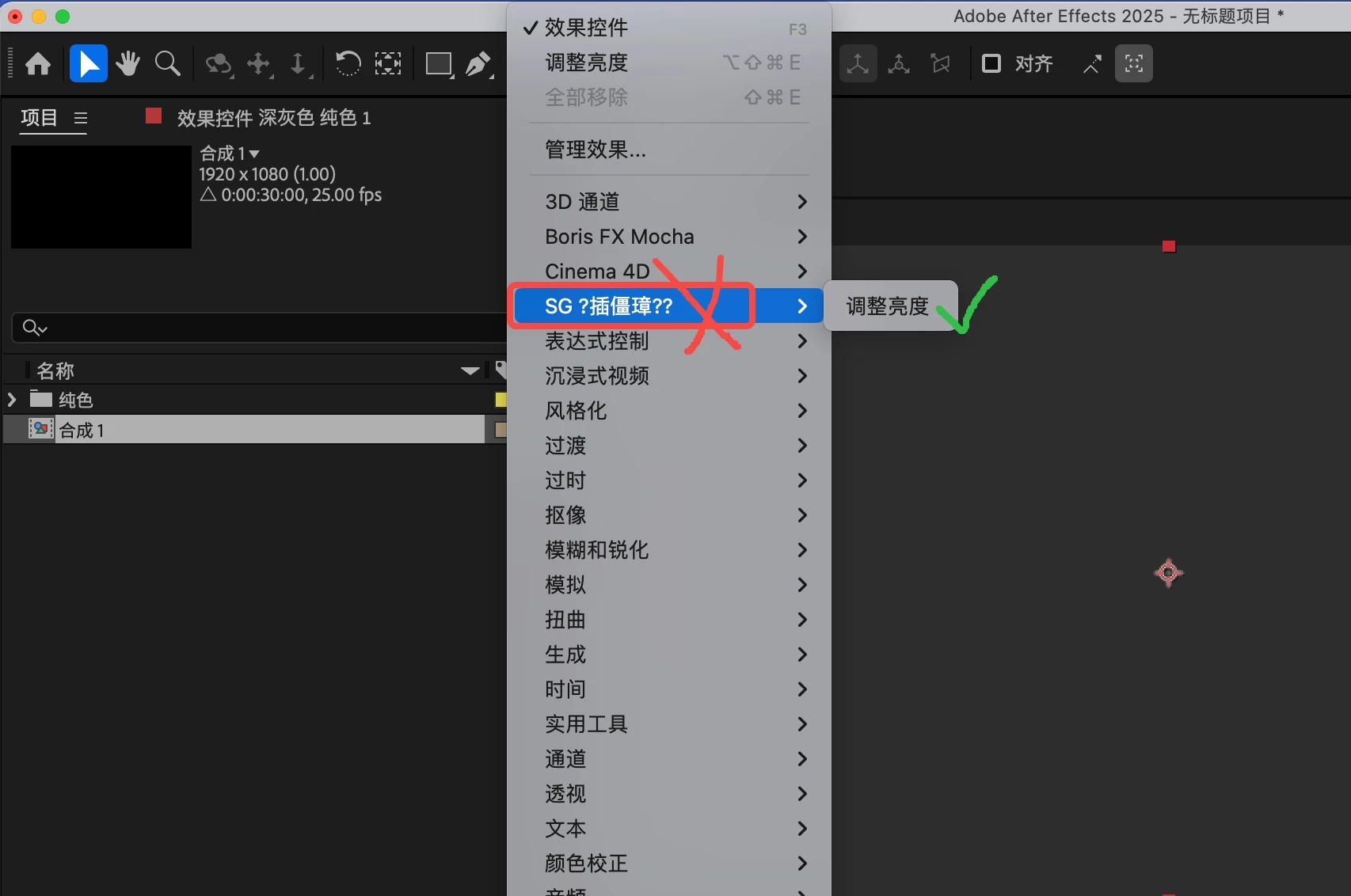Viewport: 1351px width, 896px height.
Task: Select the Pen tool
Action: [478, 64]
